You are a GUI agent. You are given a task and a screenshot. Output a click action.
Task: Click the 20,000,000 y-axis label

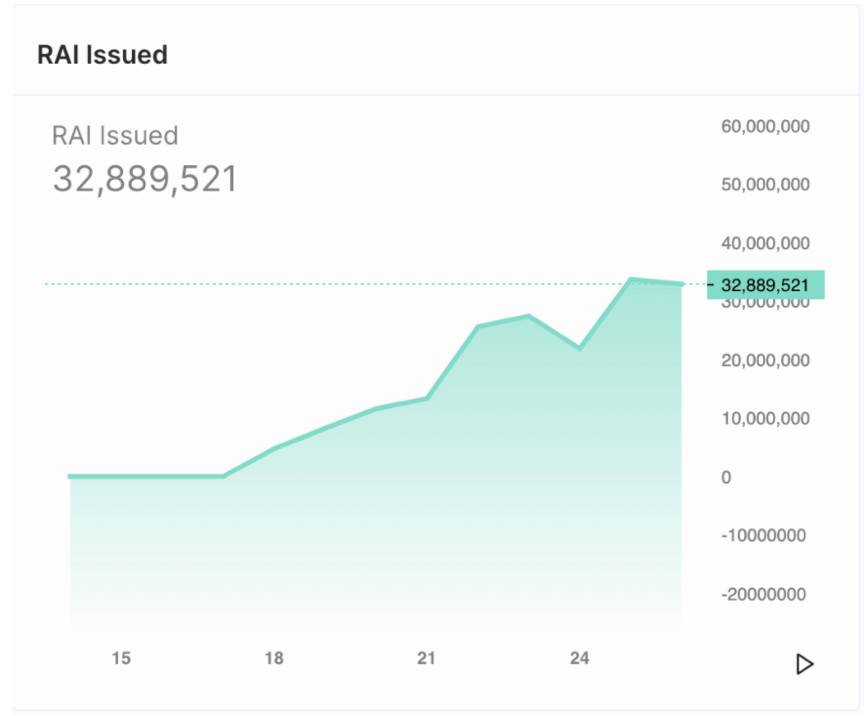click(765, 360)
